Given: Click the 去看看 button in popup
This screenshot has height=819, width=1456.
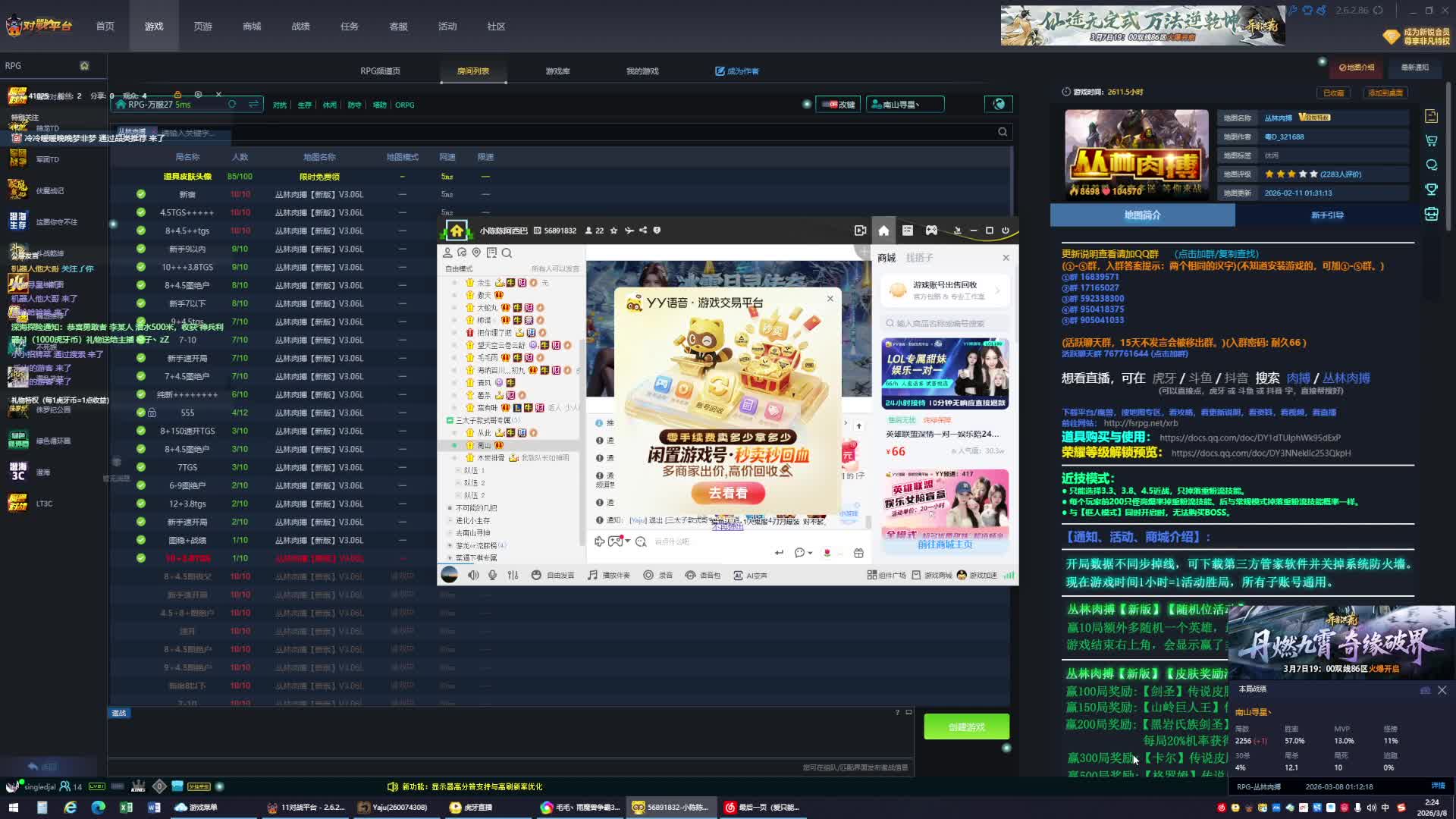Looking at the screenshot, I should [727, 493].
